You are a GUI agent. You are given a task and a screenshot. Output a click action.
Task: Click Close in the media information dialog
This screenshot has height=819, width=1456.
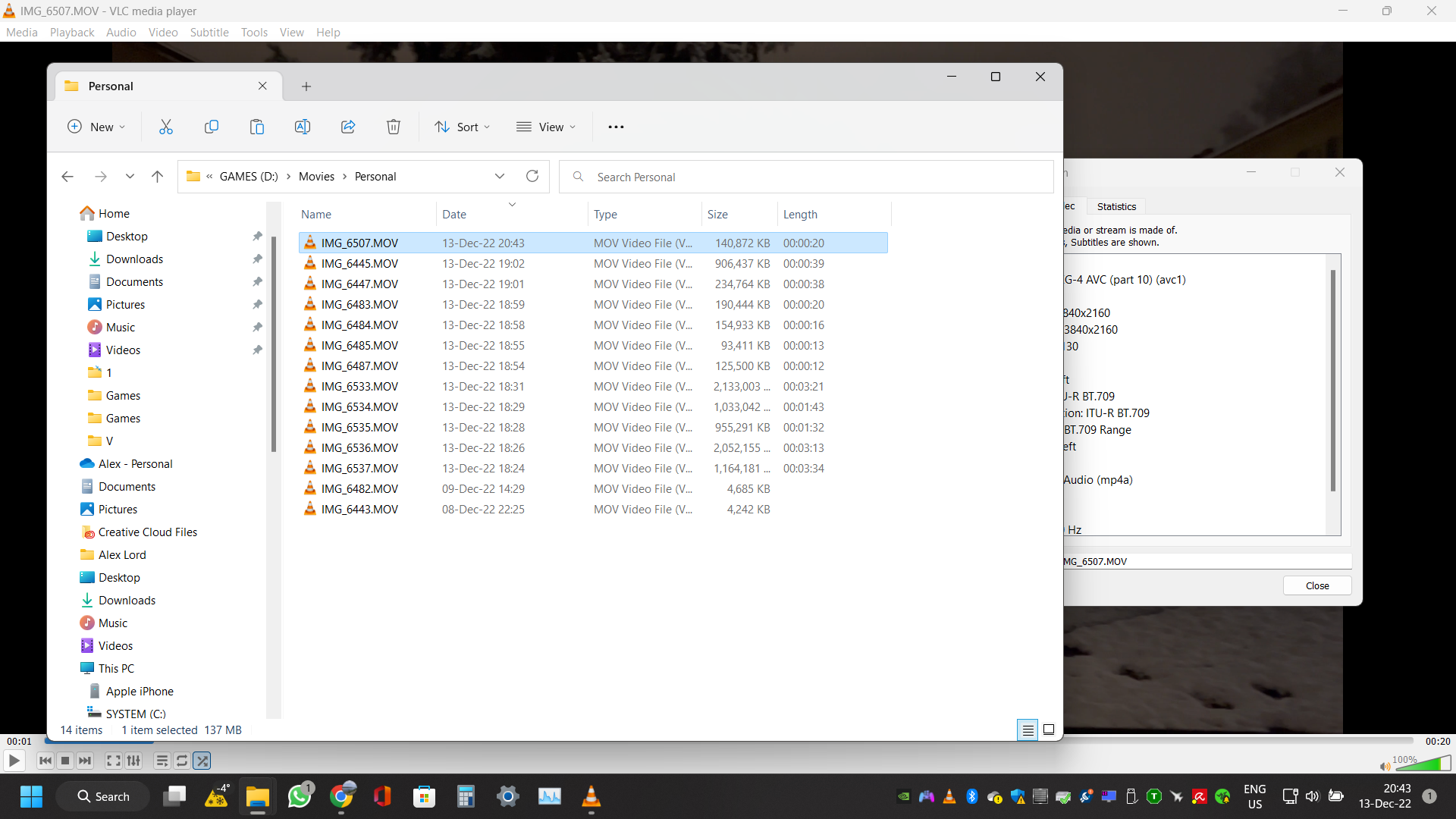coord(1317,585)
